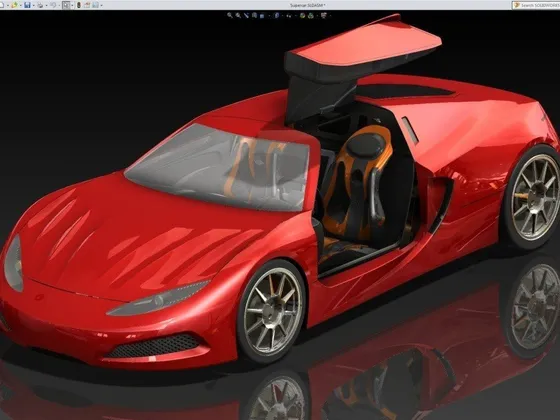Open the Options icon in top toolbar

click(95, 5)
